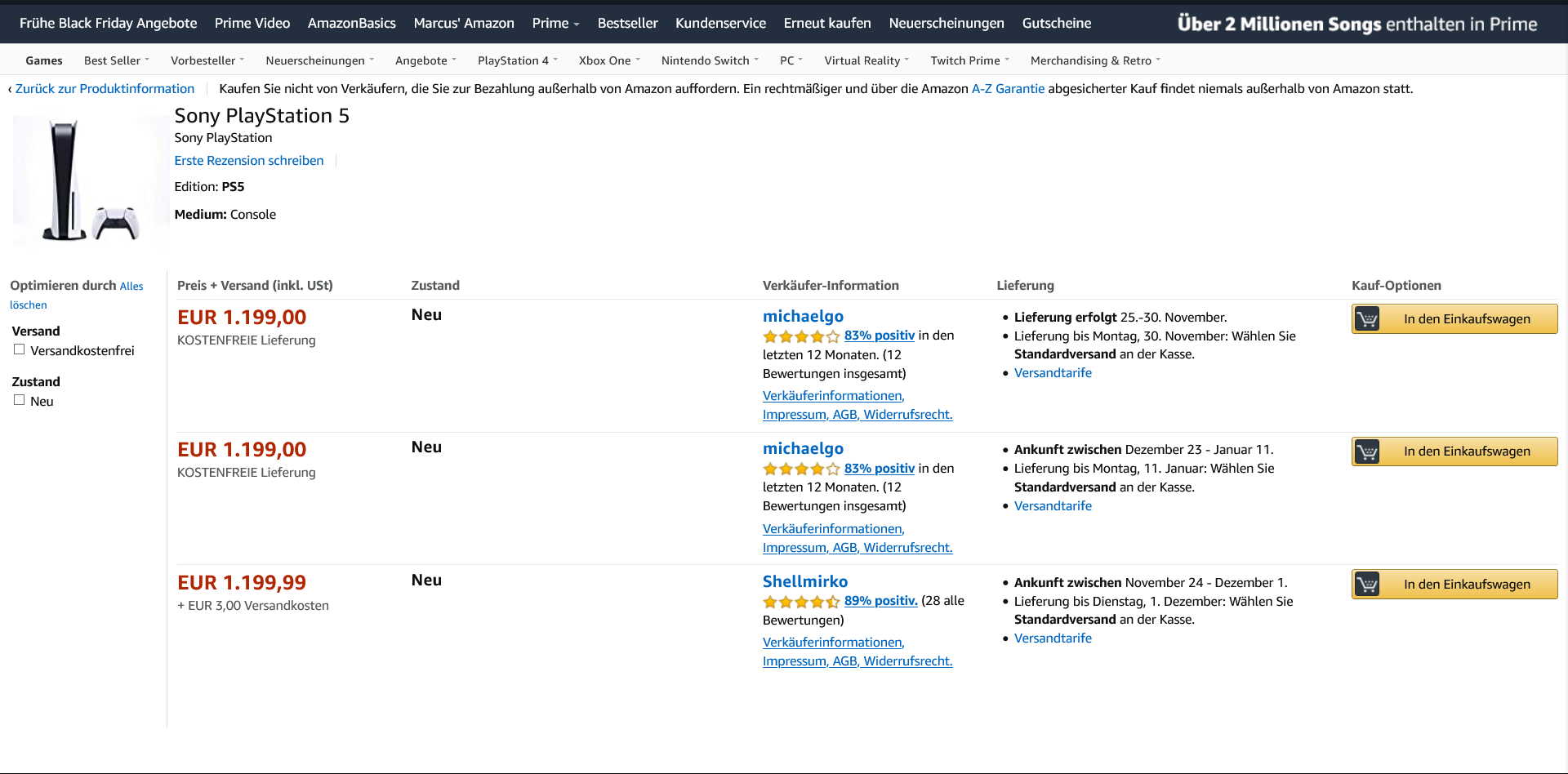Go to Gutscheine
The image size is (1568, 774).
click(x=1057, y=23)
